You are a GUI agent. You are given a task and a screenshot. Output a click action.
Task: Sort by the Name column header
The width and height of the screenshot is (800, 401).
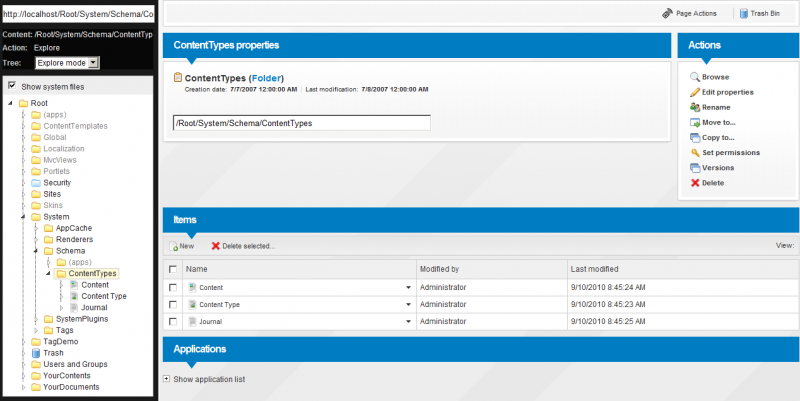pyautogui.click(x=196, y=269)
